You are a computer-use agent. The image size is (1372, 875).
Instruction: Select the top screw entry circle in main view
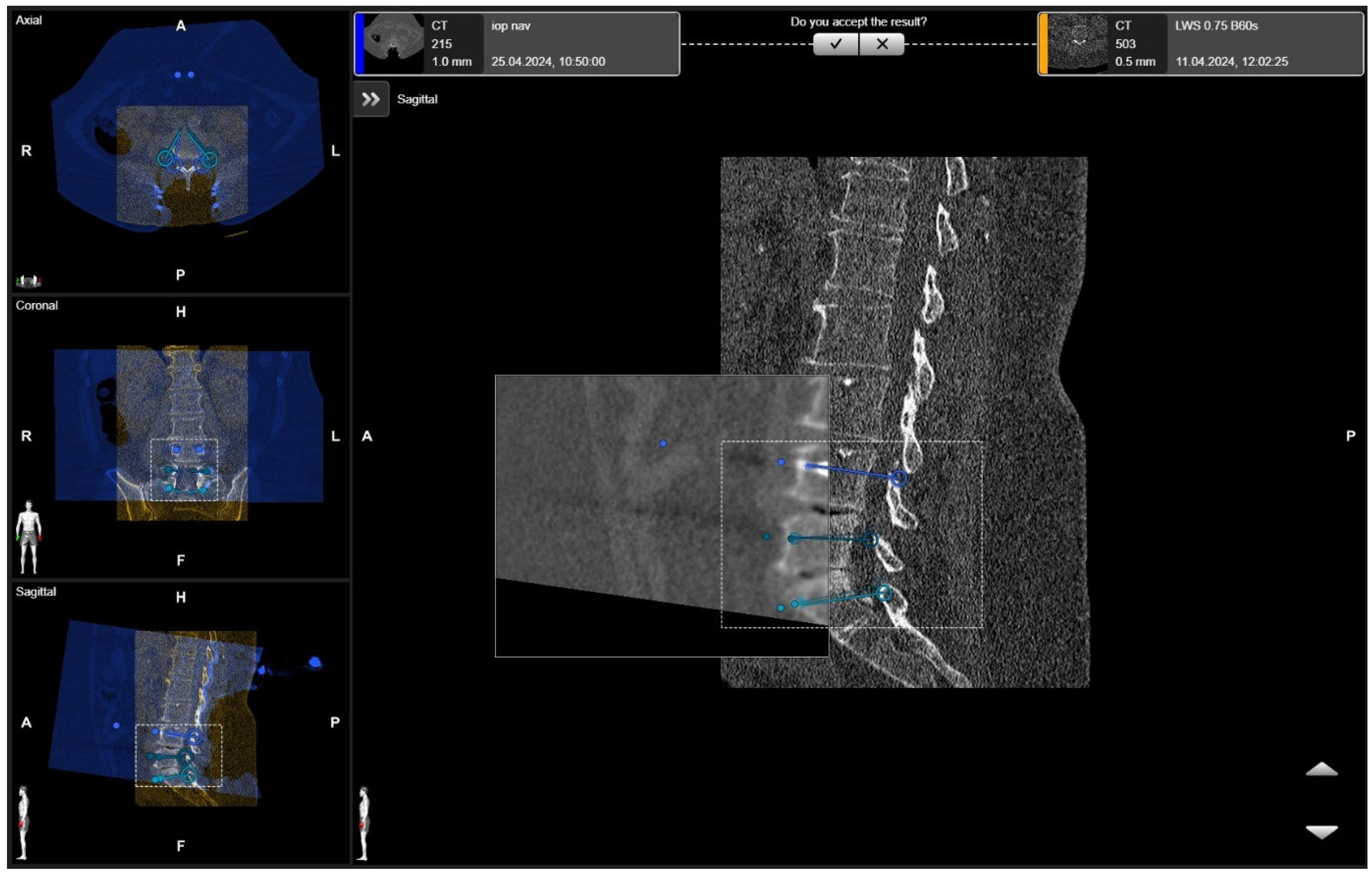(899, 477)
